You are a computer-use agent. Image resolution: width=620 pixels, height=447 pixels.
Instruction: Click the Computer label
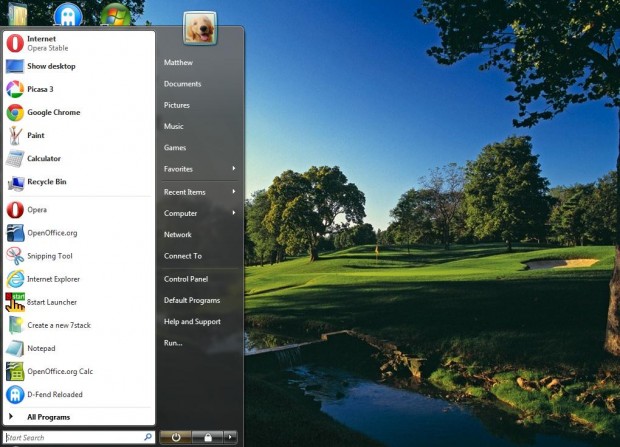tap(180, 213)
